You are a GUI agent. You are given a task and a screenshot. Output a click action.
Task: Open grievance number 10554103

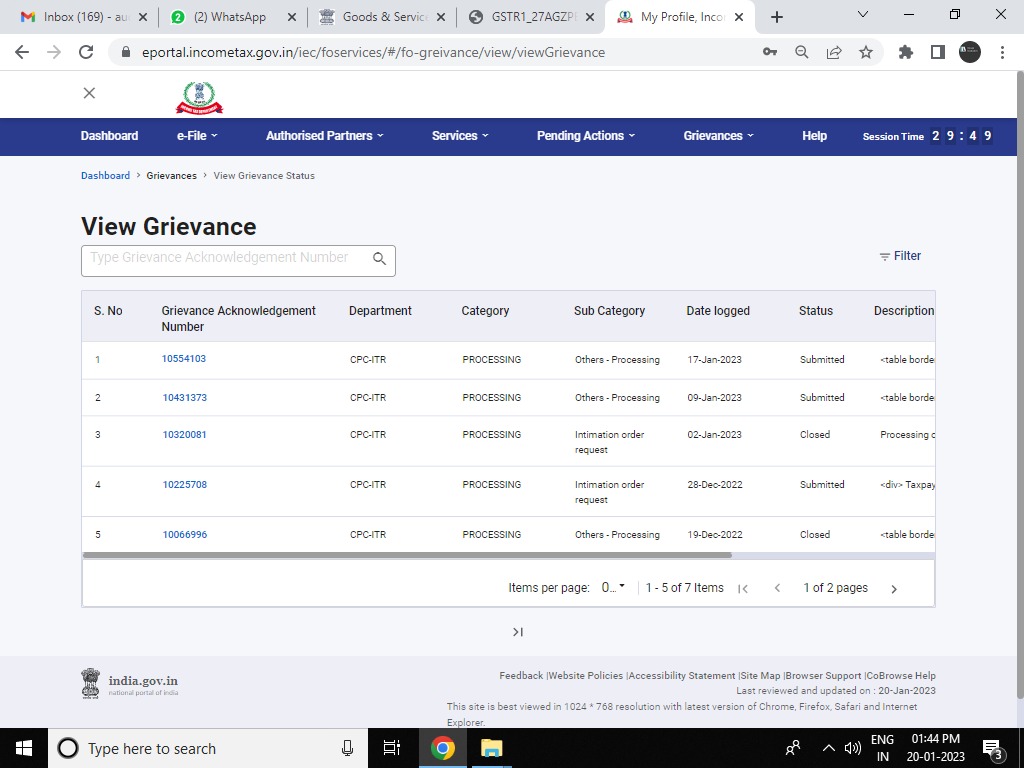[x=184, y=359]
